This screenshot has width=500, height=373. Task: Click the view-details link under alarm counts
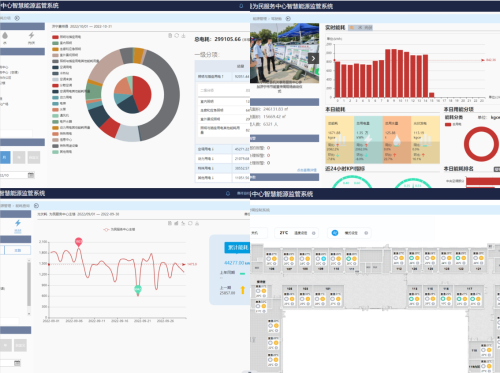click(x=307, y=170)
